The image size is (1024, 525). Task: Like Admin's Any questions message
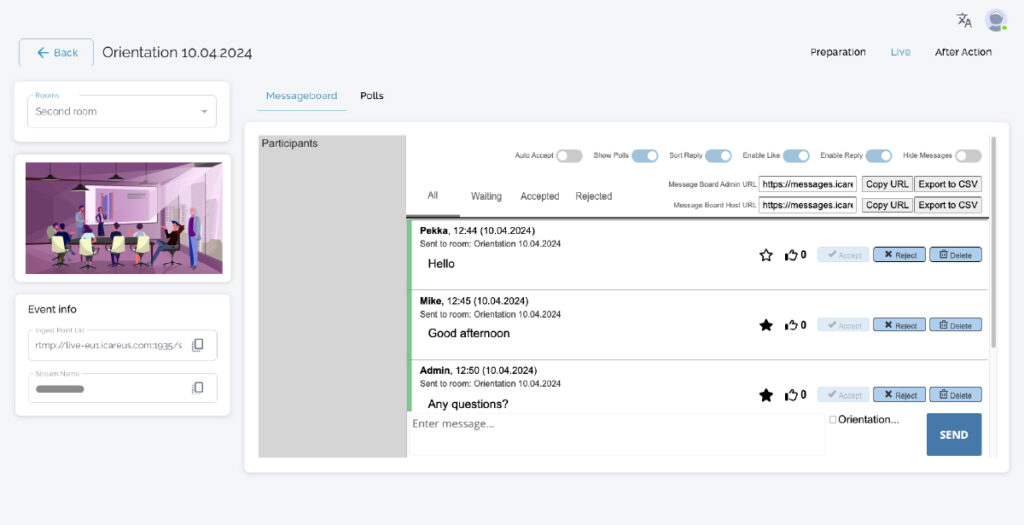pyautogui.click(x=792, y=395)
